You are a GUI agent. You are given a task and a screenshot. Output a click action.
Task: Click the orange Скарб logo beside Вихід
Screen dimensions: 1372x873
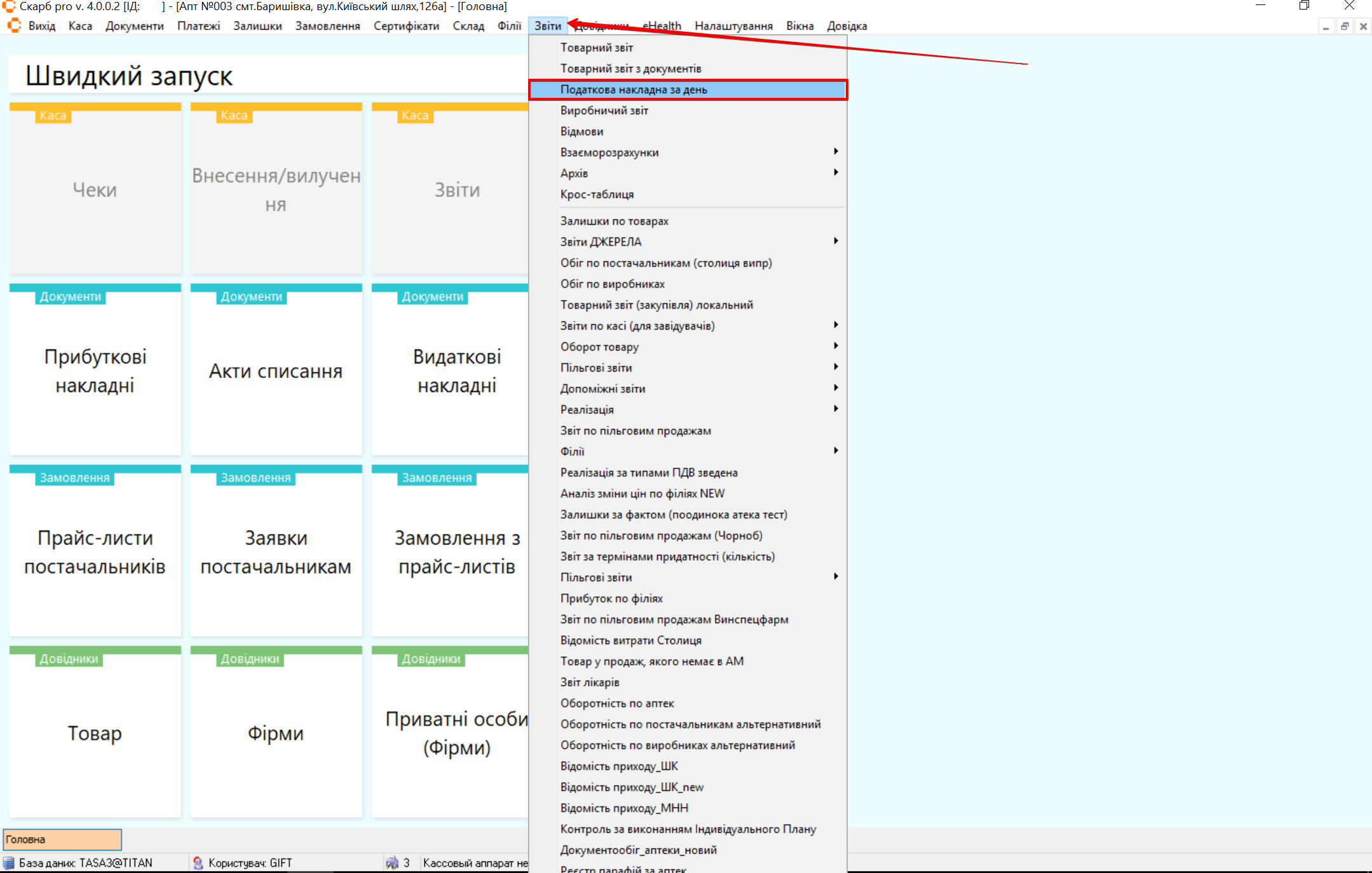point(14,26)
